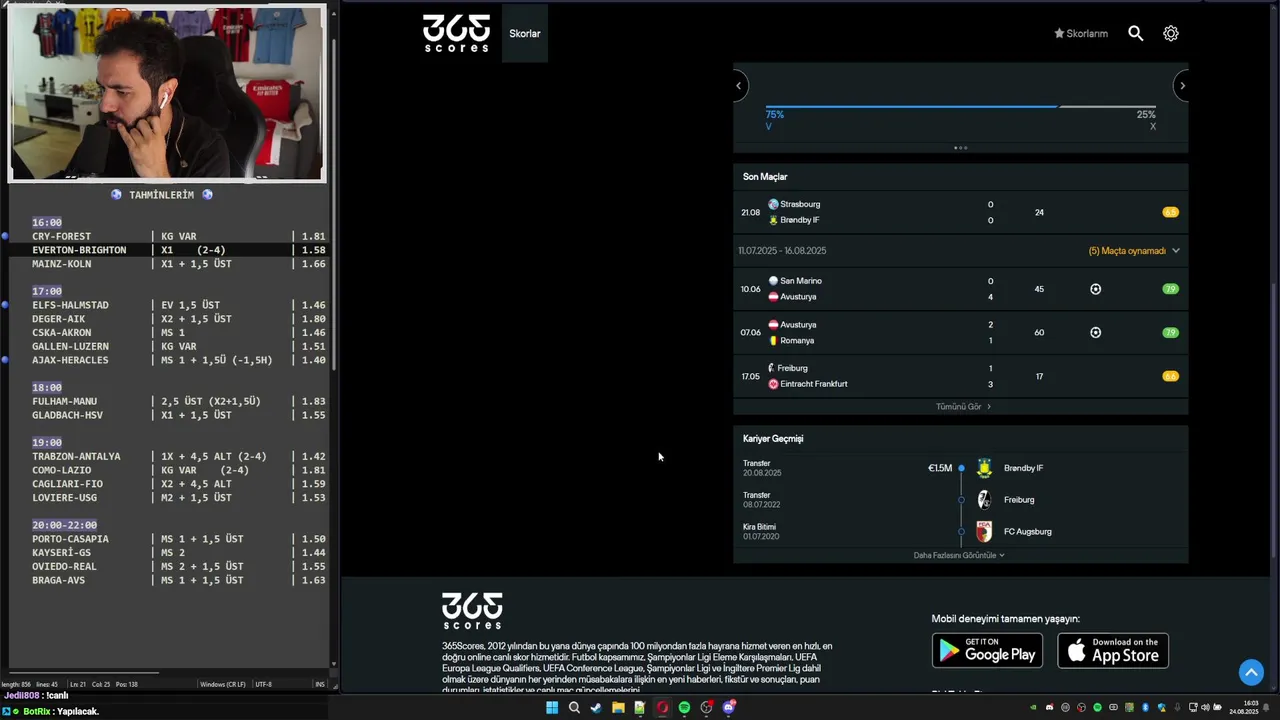Click goal ball icon in San Marino row

[x=1095, y=289]
